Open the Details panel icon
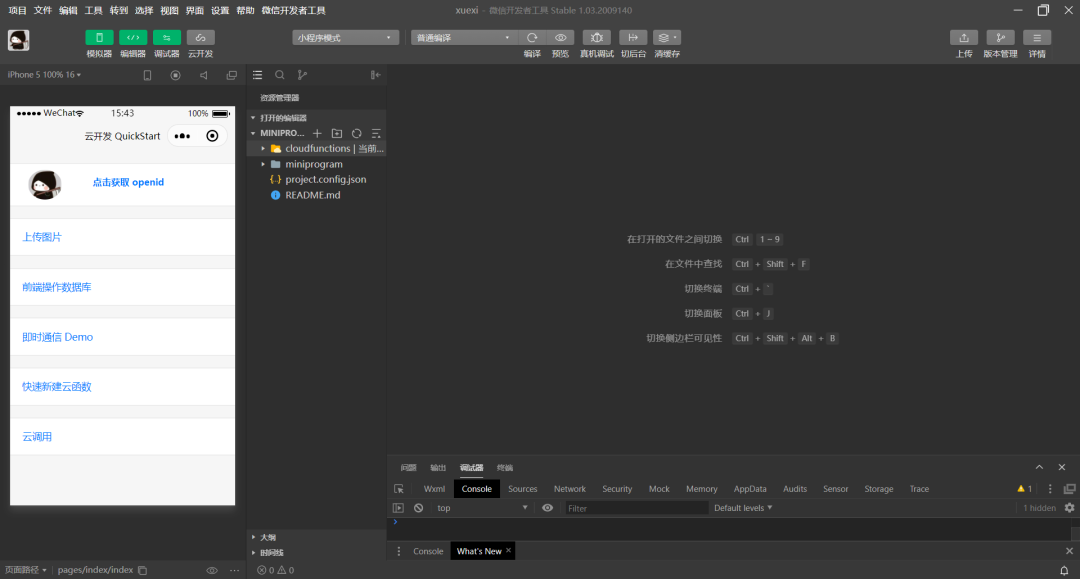This screenshot has height=579, width=1080. (x=1037, y=38)
